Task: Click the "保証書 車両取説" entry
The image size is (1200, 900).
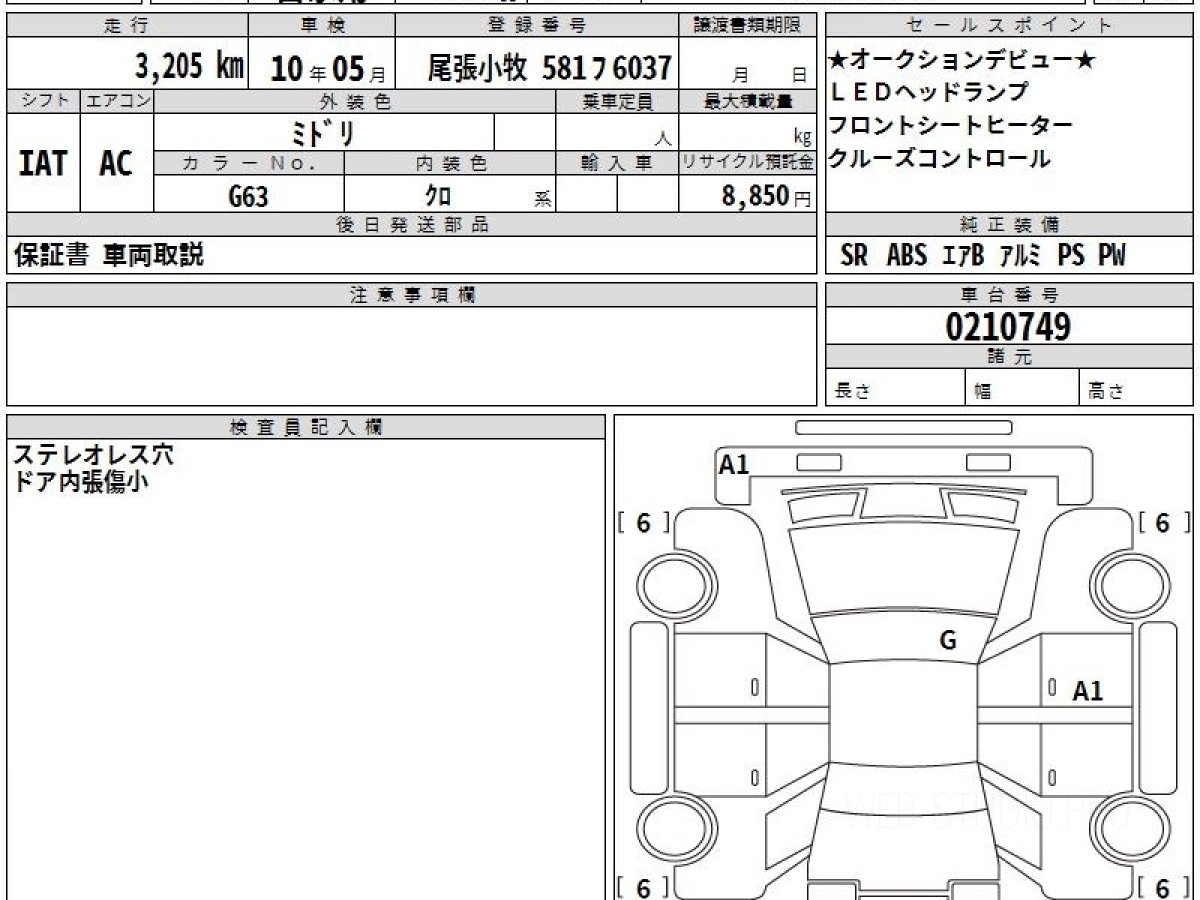Action: coord(108,255)
